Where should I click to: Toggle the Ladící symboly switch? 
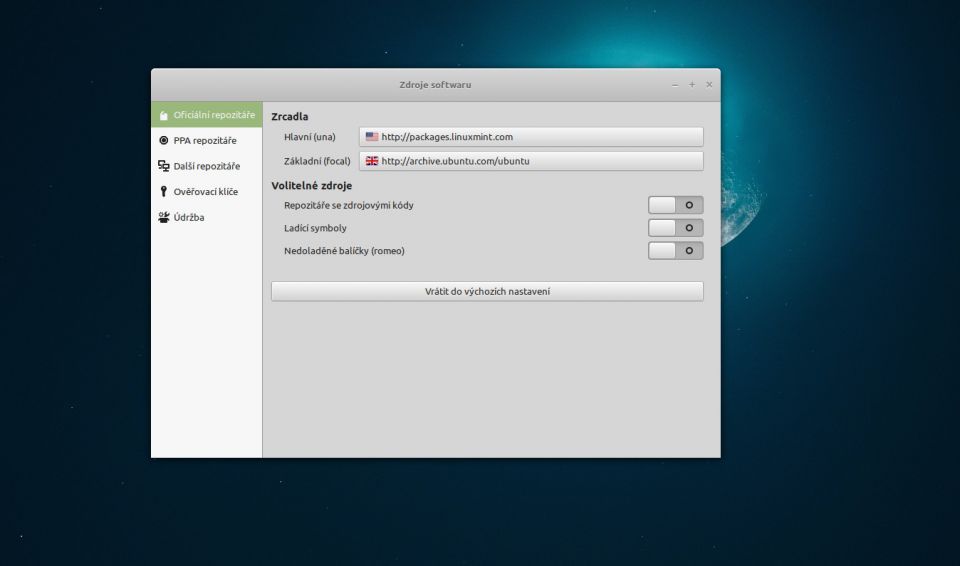(675, 228)
